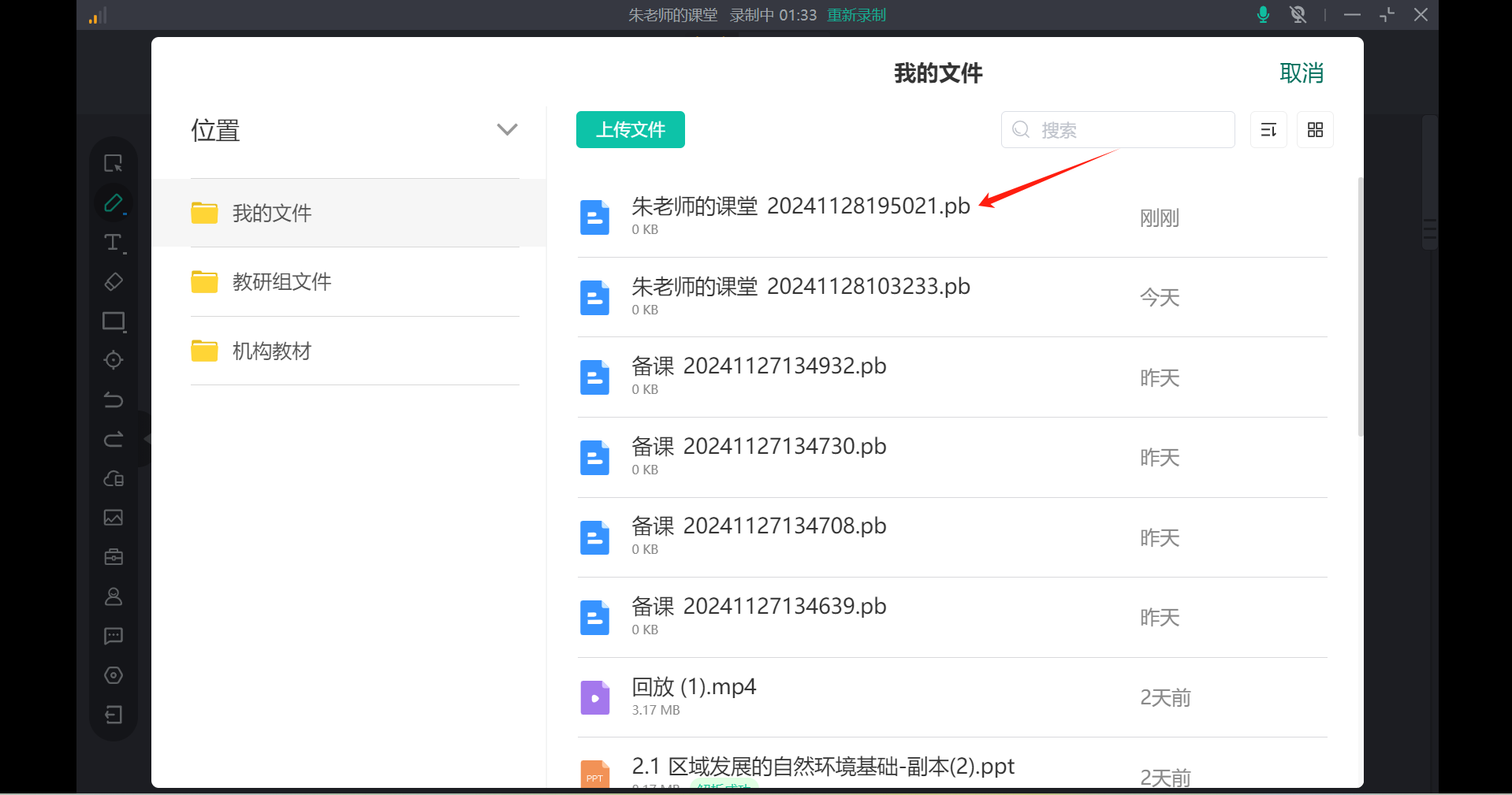Click the redo arrow icon
Image resolution: width=1512 pixels, height=795 pixels.
[x=114, y=439]
